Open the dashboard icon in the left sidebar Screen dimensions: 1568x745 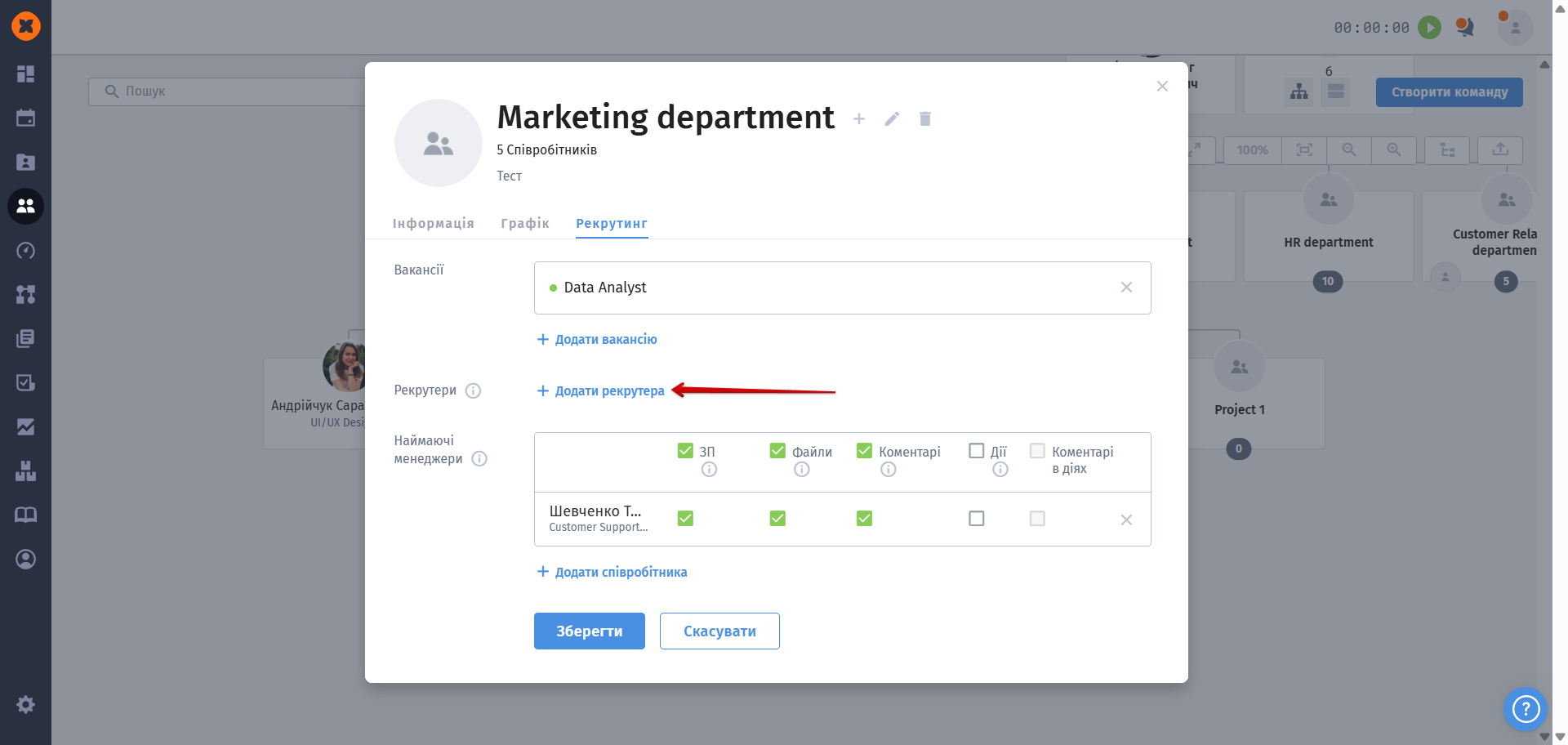tap(25, 74)
